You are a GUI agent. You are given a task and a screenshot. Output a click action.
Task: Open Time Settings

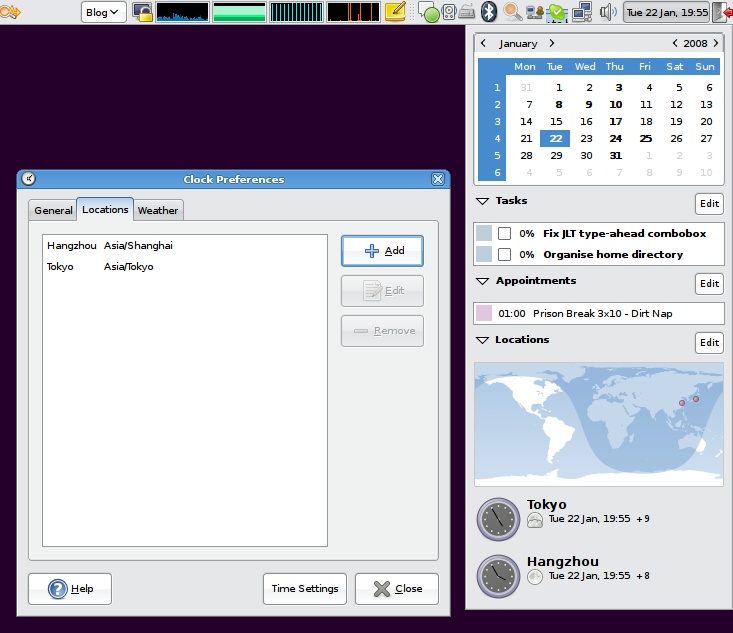305,589
